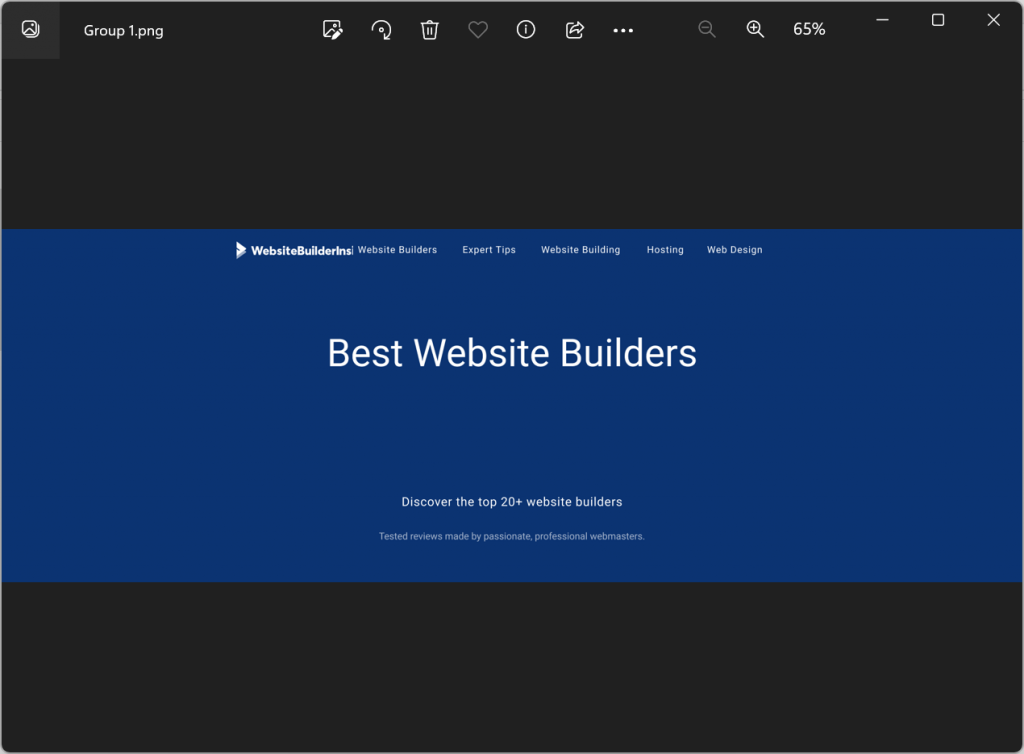Share the image using the share icon
This screenshot has width=1024, height=754.
(575, 30)
